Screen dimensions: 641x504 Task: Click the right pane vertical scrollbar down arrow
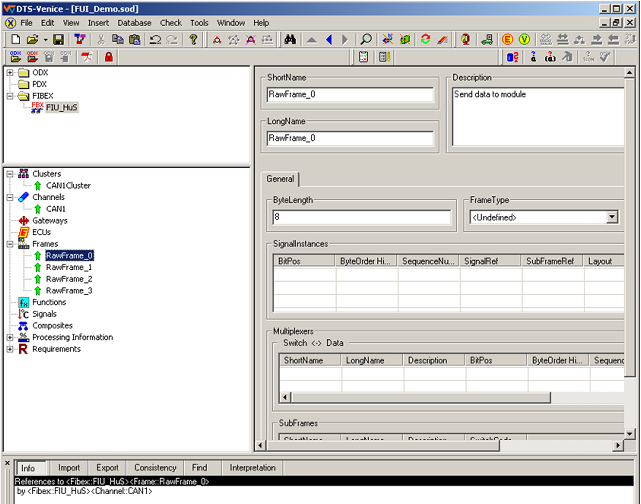click(x=630, y=434)
